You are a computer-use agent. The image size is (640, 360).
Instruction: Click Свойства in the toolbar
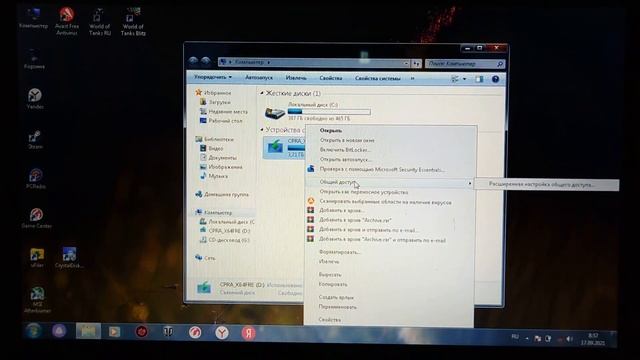click(331, 78)
